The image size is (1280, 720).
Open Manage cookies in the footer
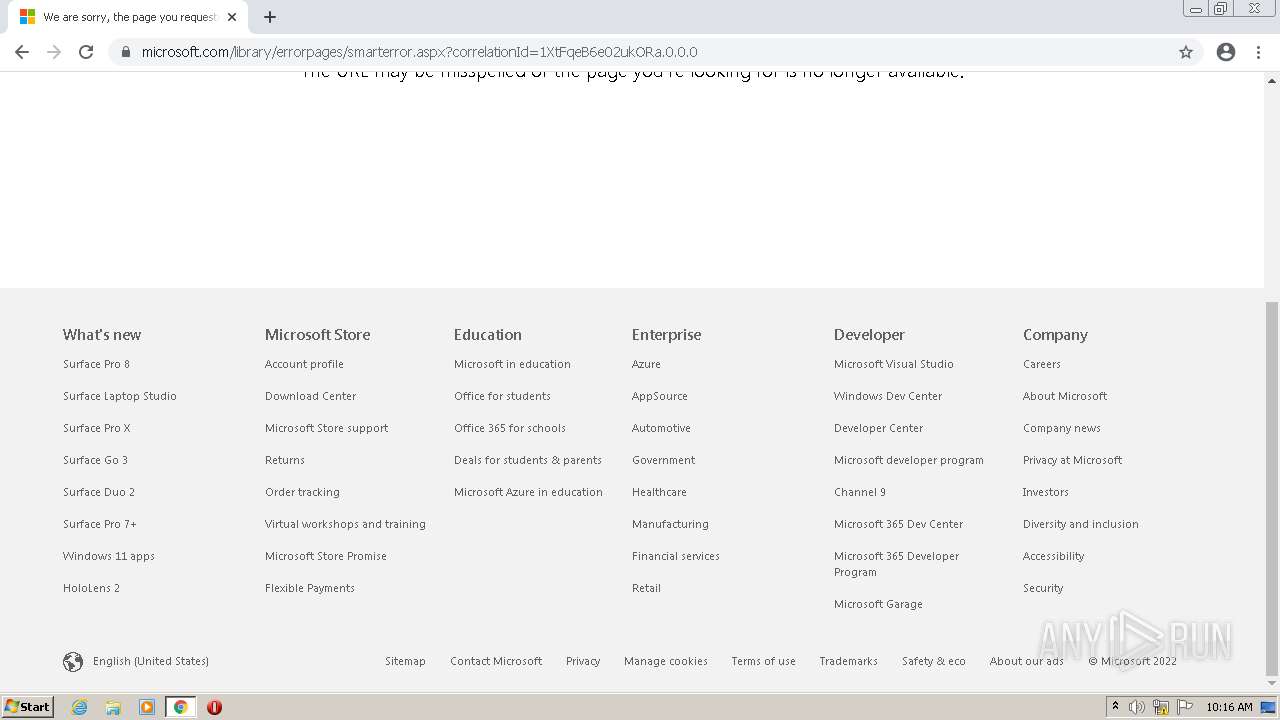(666, 661)
